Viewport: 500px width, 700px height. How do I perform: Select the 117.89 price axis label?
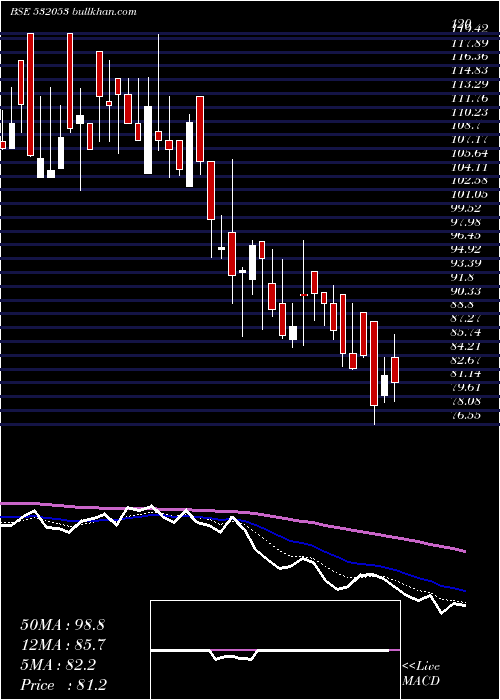[469, 43]
